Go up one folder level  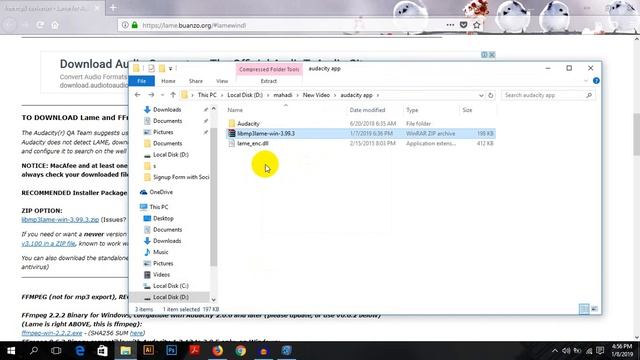tap(173, 95)
